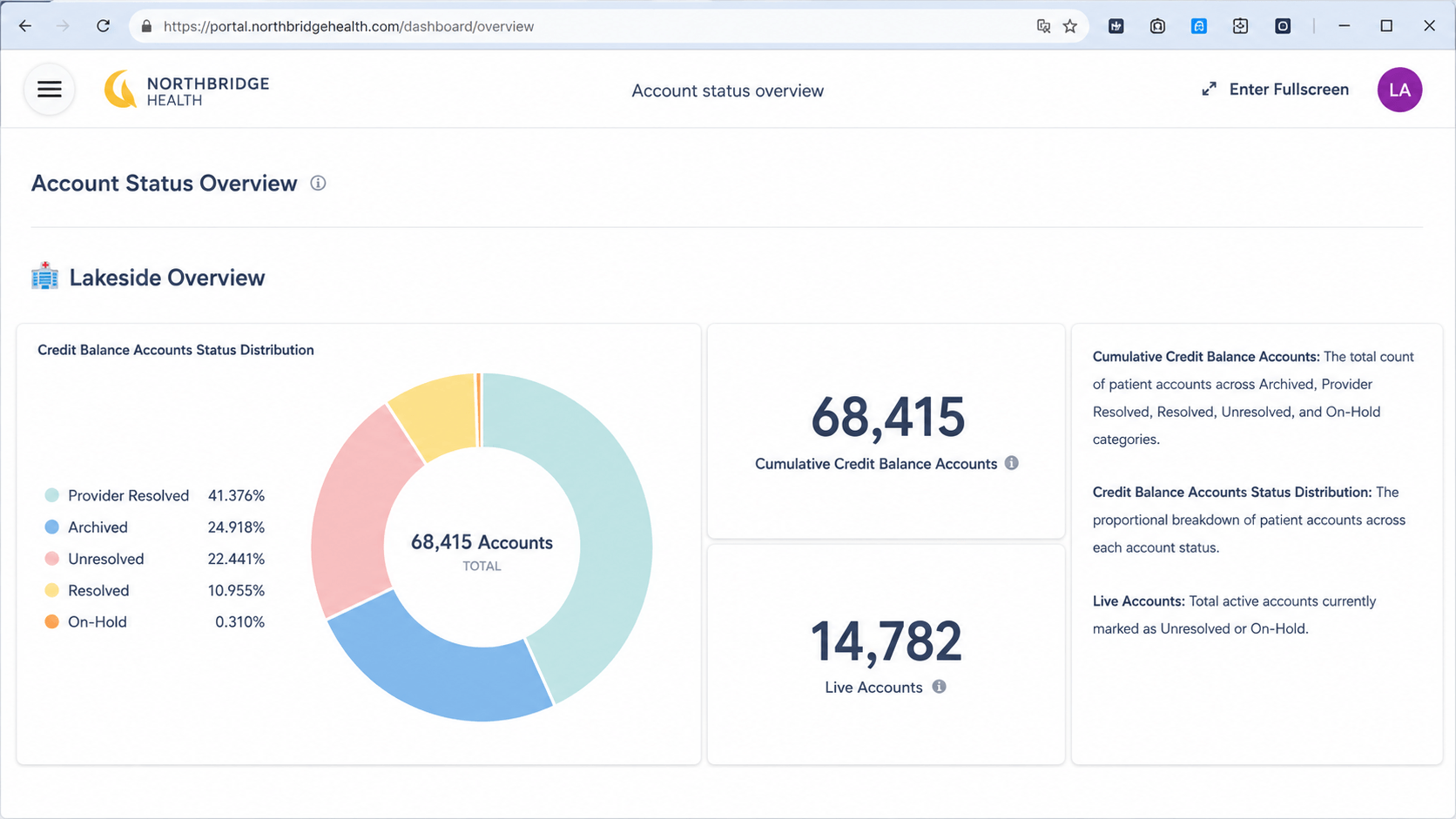
Task: Reload the page with the refresh icon
Action: [x=103, y=26]
